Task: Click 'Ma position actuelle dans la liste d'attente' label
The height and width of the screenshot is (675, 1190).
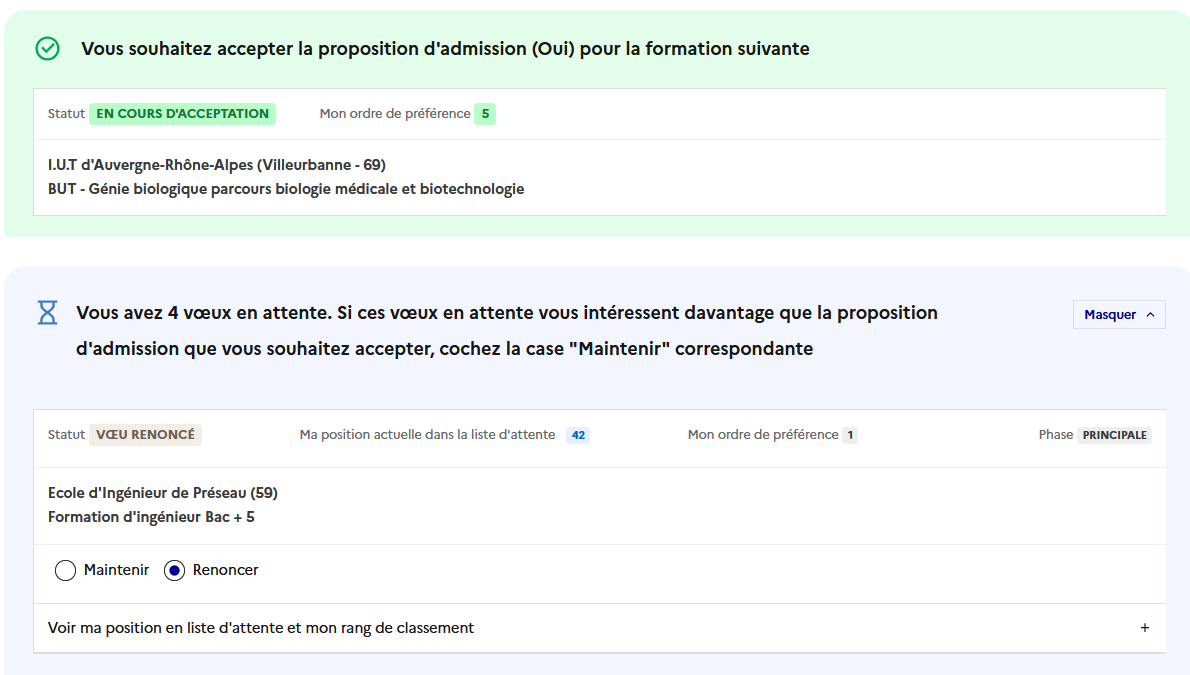Action: pyautogui.click(x=427, y=434)
